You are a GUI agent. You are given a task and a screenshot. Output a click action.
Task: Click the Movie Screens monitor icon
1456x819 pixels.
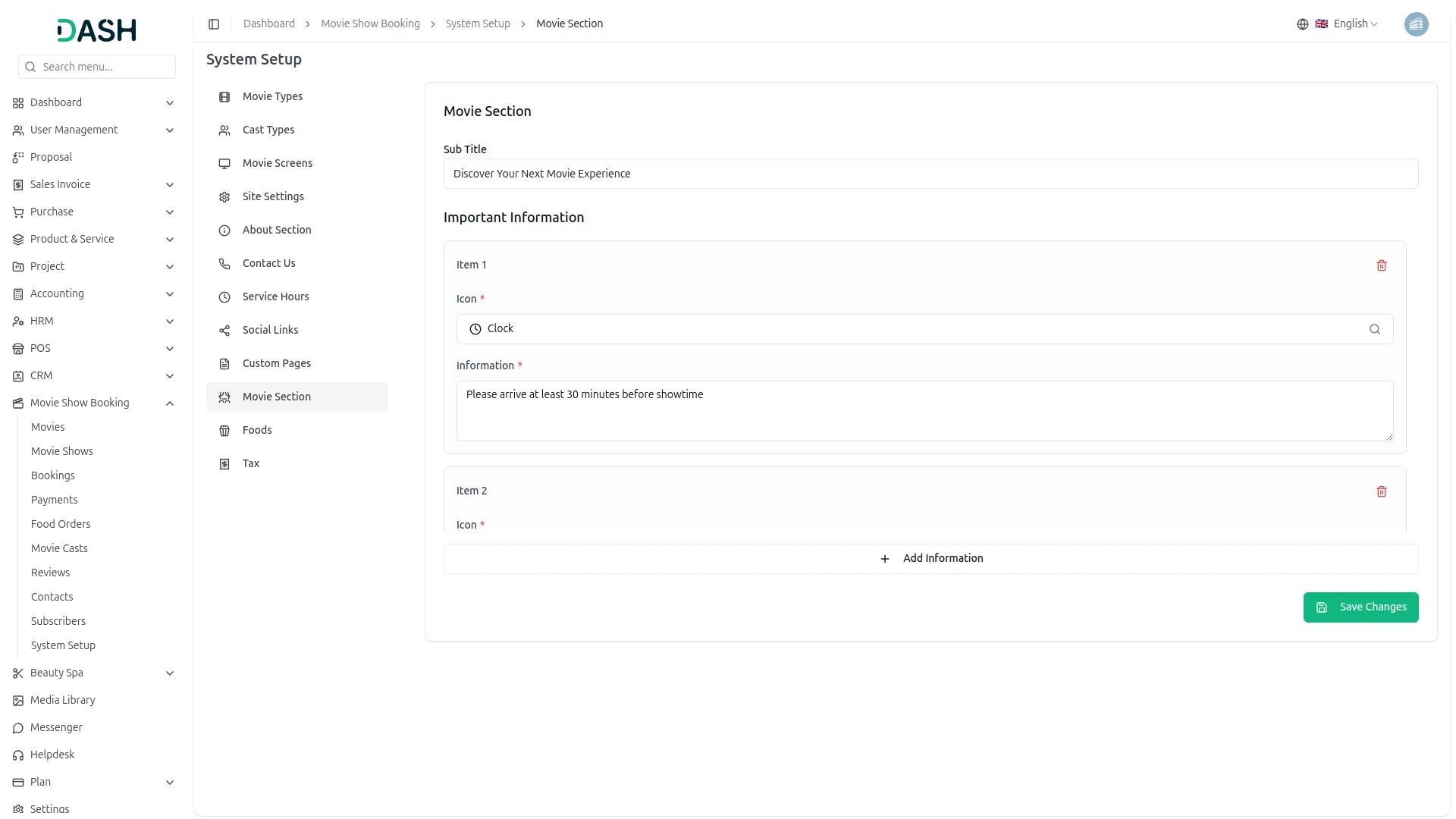coord(224,164)
